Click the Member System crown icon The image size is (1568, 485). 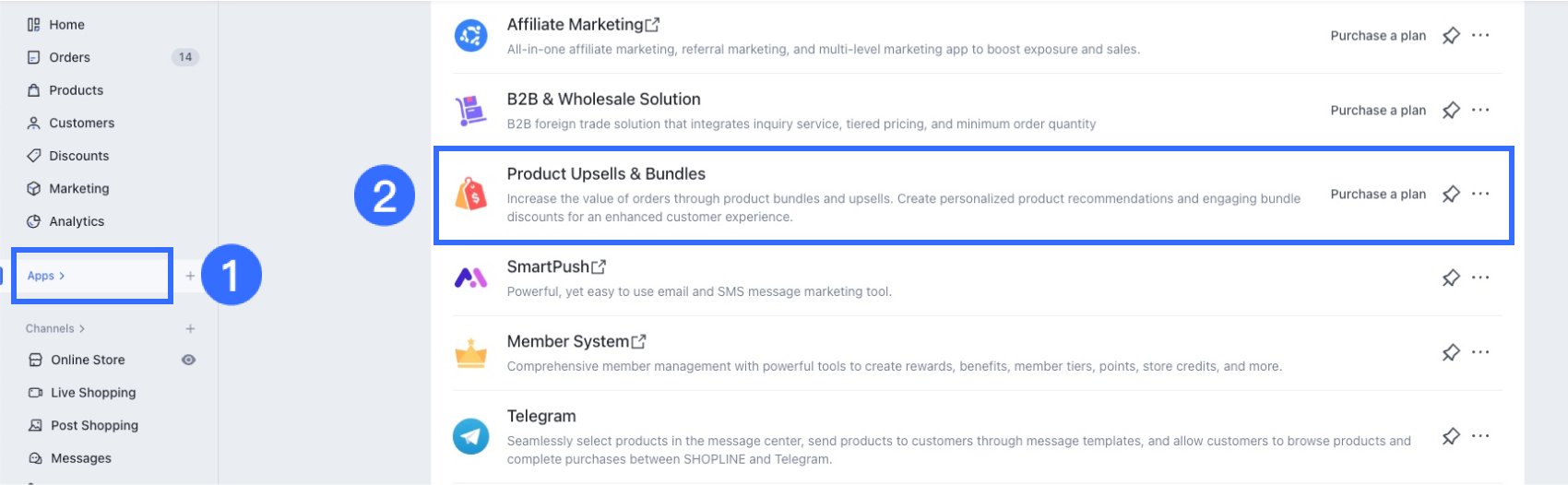[x=471, y=353]
